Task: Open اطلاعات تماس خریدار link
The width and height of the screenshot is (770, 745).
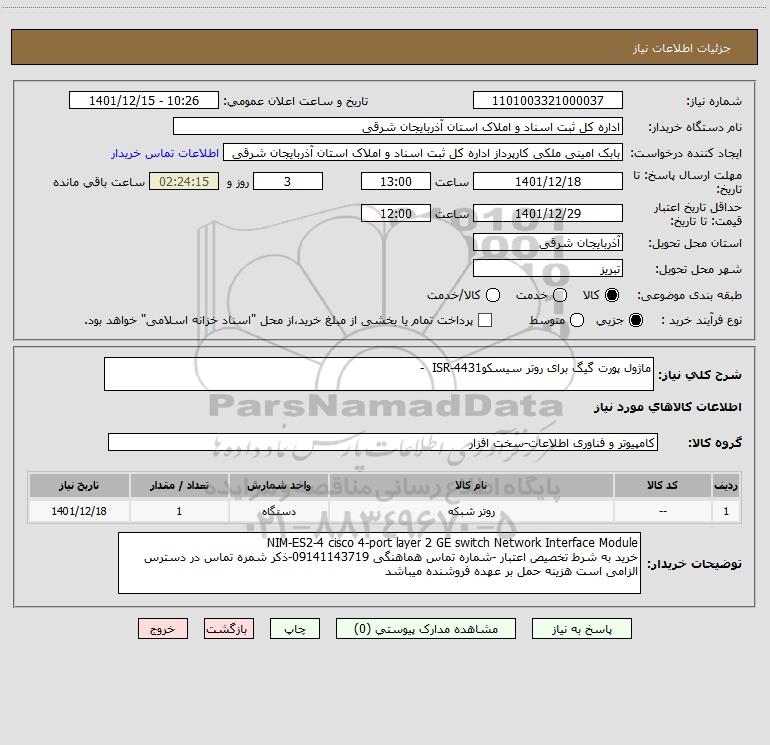Action: click(x=165, y=153)
